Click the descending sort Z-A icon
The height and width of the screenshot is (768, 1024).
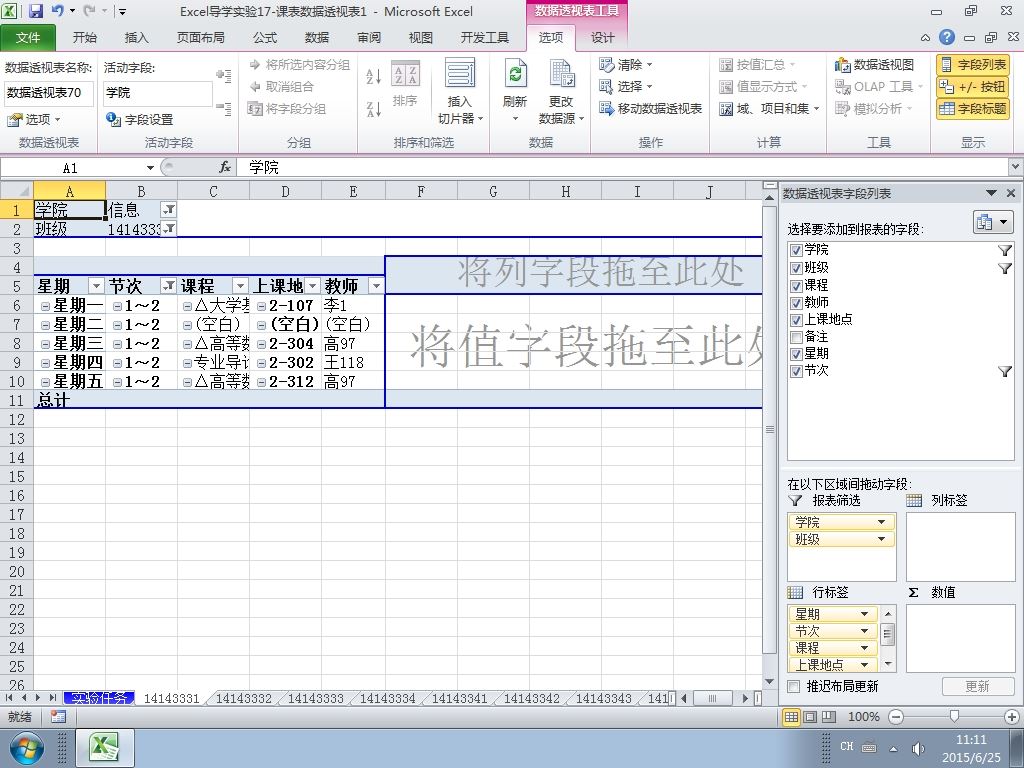[x=374, y=109]
